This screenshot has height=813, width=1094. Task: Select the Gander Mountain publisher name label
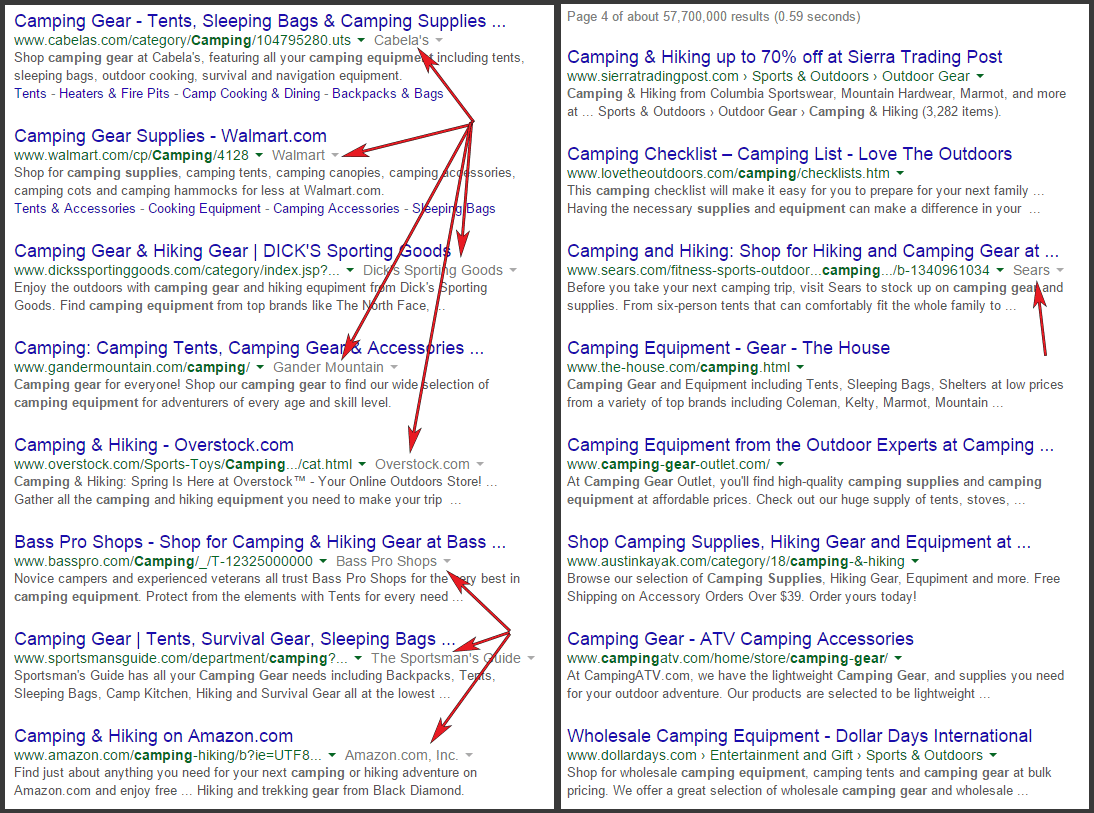click(x=329, y=367)
